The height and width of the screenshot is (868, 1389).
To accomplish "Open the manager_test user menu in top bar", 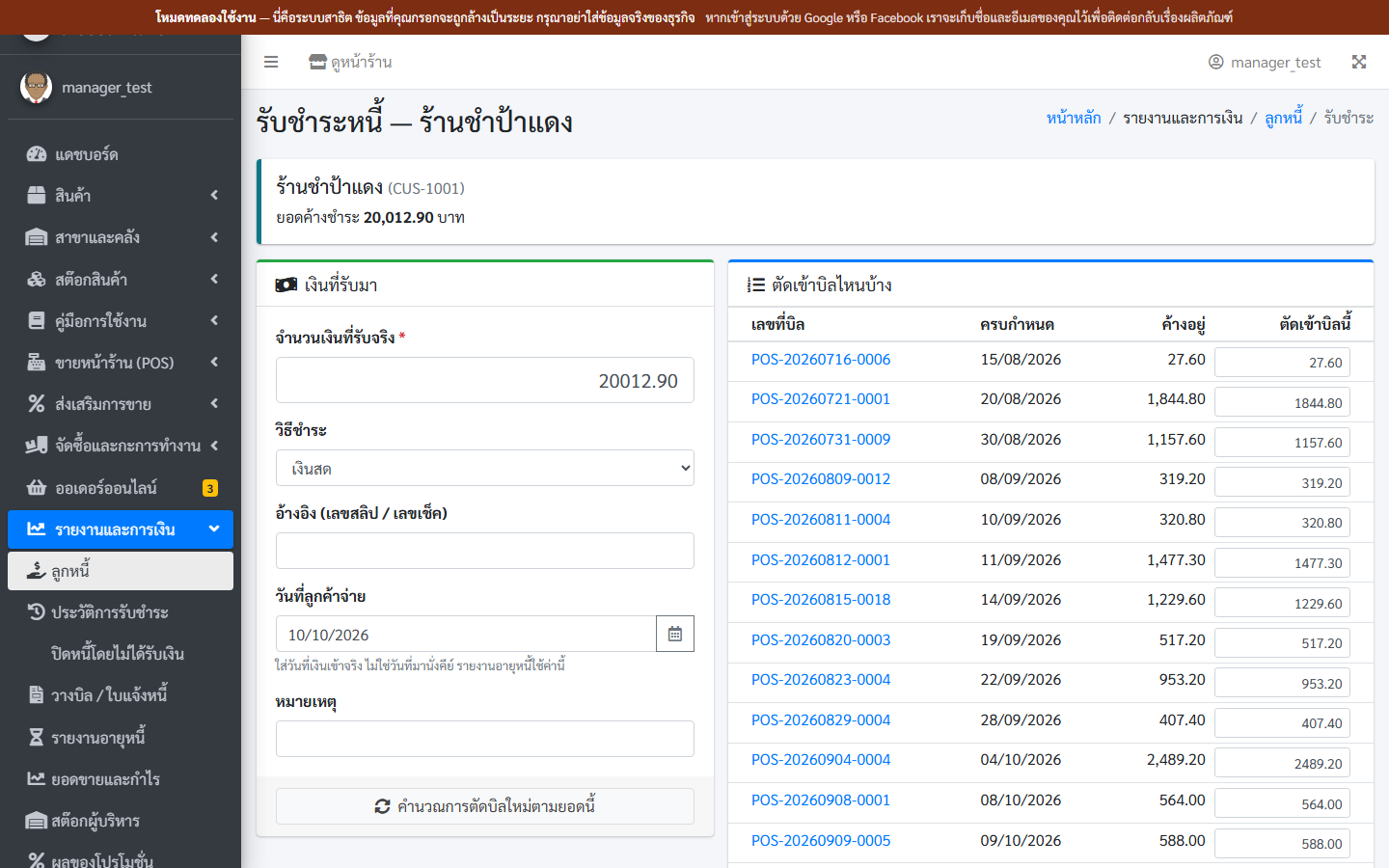I will 1265,63.
